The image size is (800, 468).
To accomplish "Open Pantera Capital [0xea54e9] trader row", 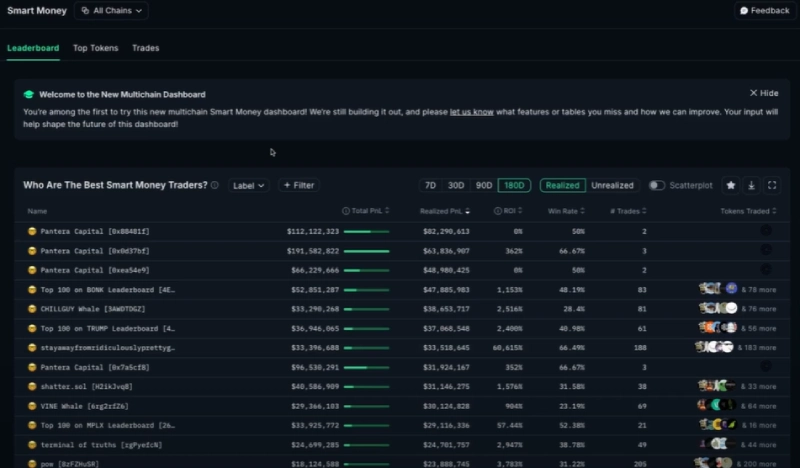I will pos(402,270).
